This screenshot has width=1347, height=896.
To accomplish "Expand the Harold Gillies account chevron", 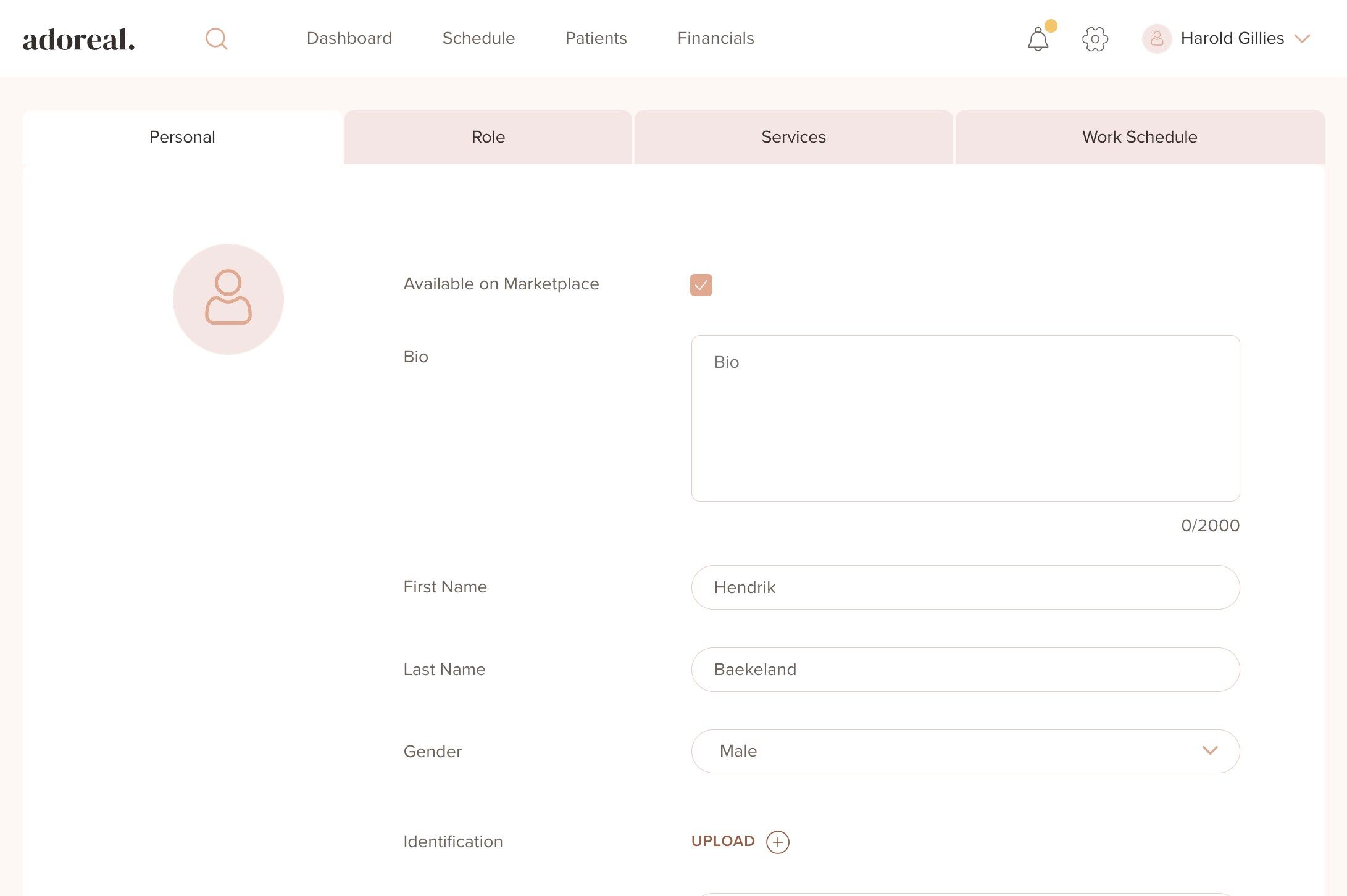I will point(1303,39).
